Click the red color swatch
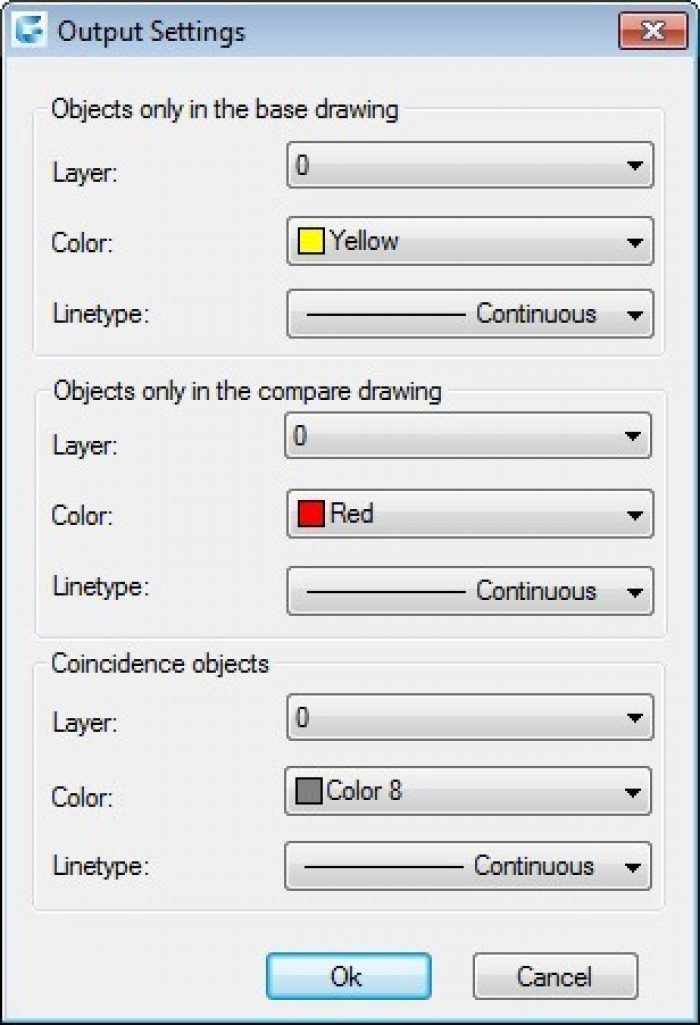The image size is (700, 1025). (x=312, y=514)
